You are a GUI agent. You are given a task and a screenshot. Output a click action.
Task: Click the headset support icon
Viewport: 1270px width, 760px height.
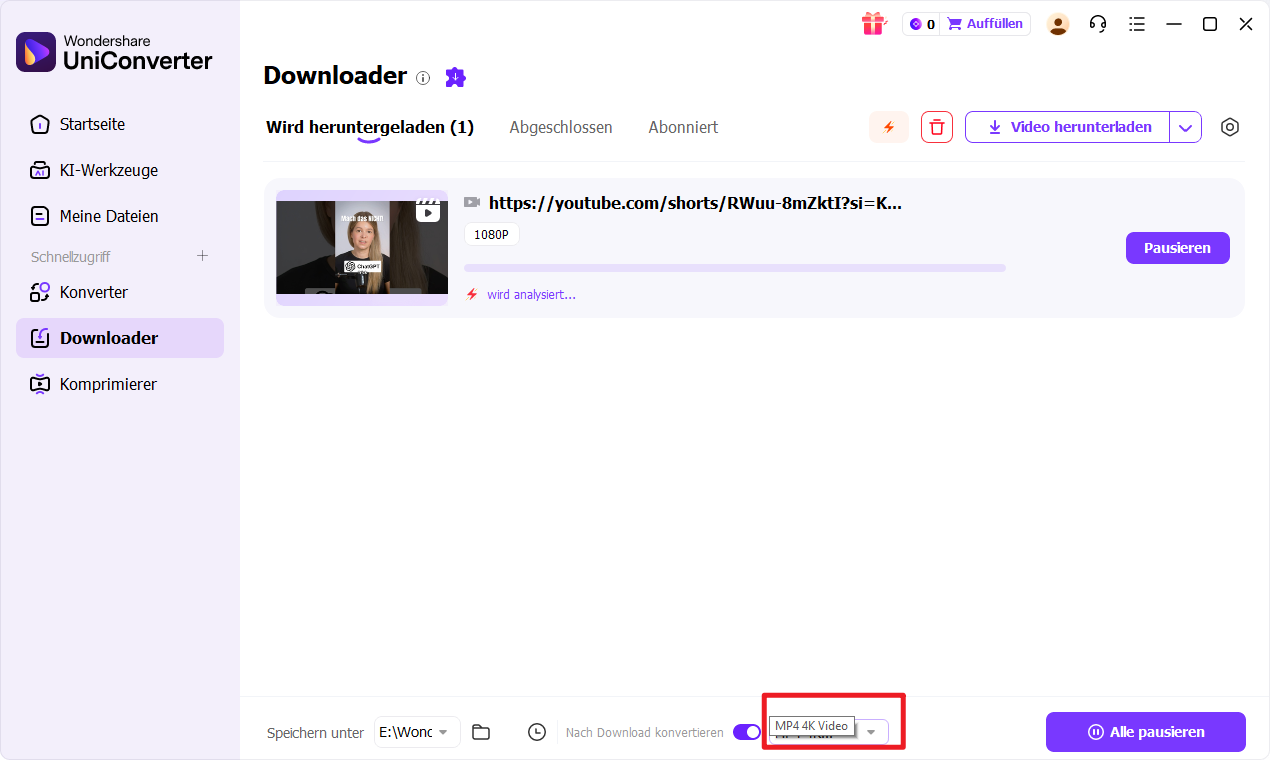point(1097,23)
